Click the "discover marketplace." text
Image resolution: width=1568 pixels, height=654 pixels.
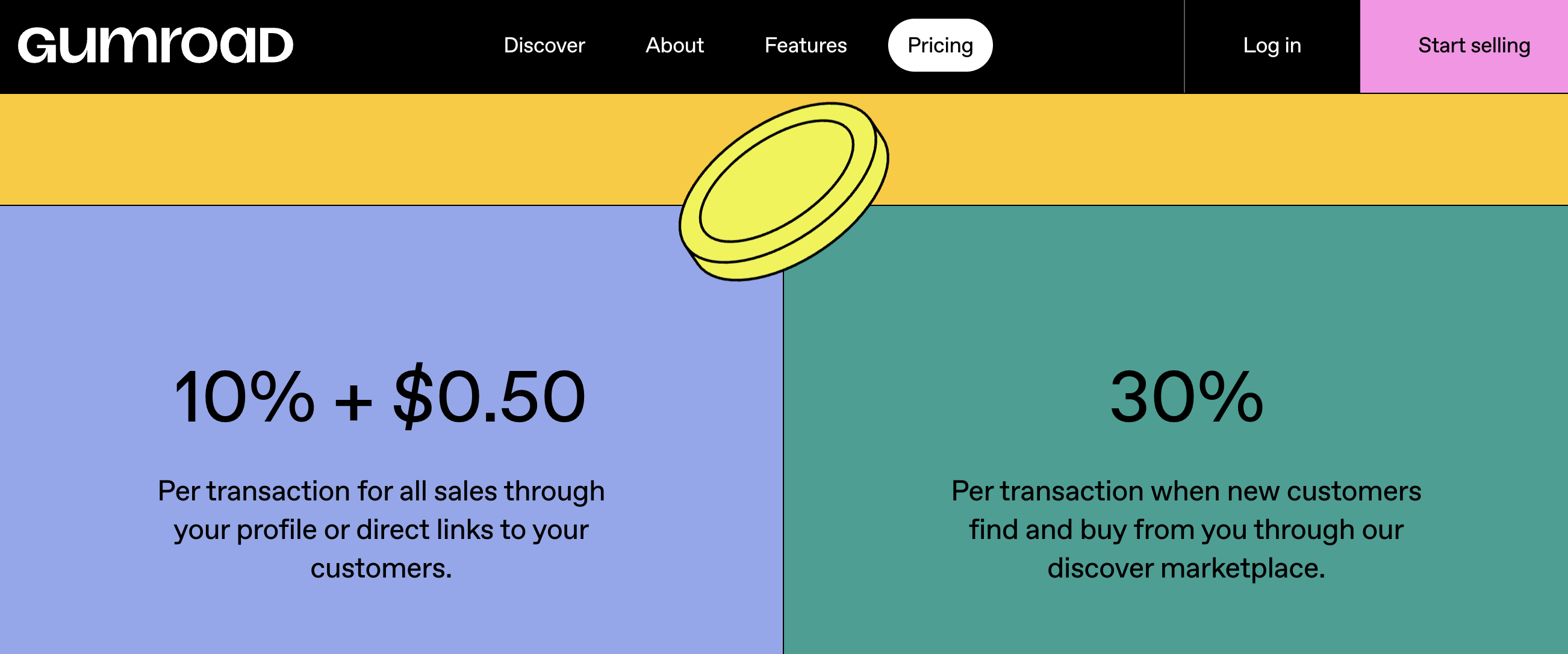pos(1186,568)
